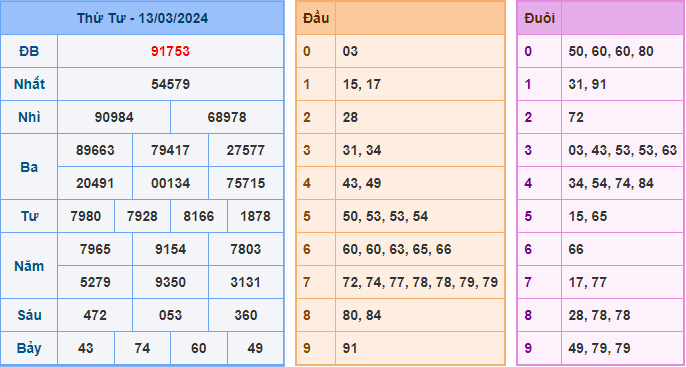Click Đuôi row 8 values 28, 78, 78
The image size is (686, 367).
tap(599, 315)
